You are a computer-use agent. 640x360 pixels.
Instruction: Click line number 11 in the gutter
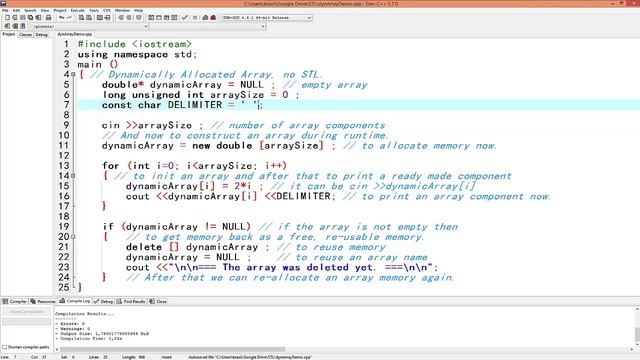[64, 145]
